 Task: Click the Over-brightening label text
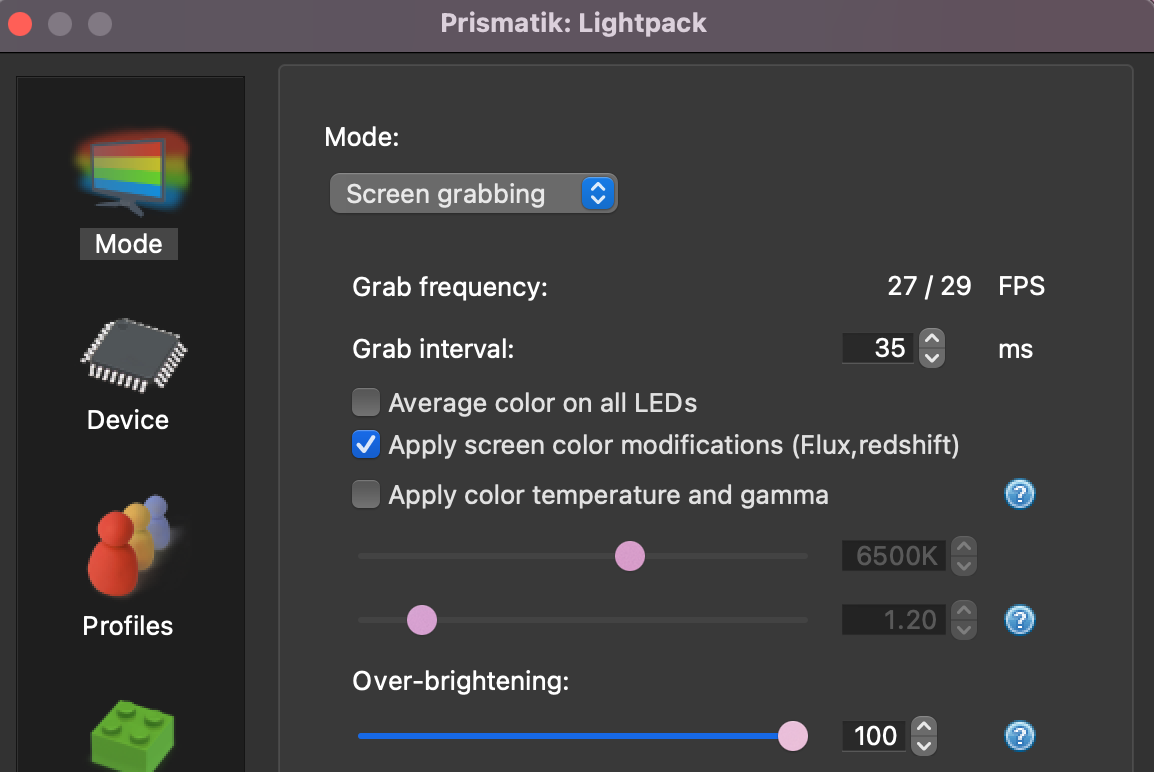[459, 681]
